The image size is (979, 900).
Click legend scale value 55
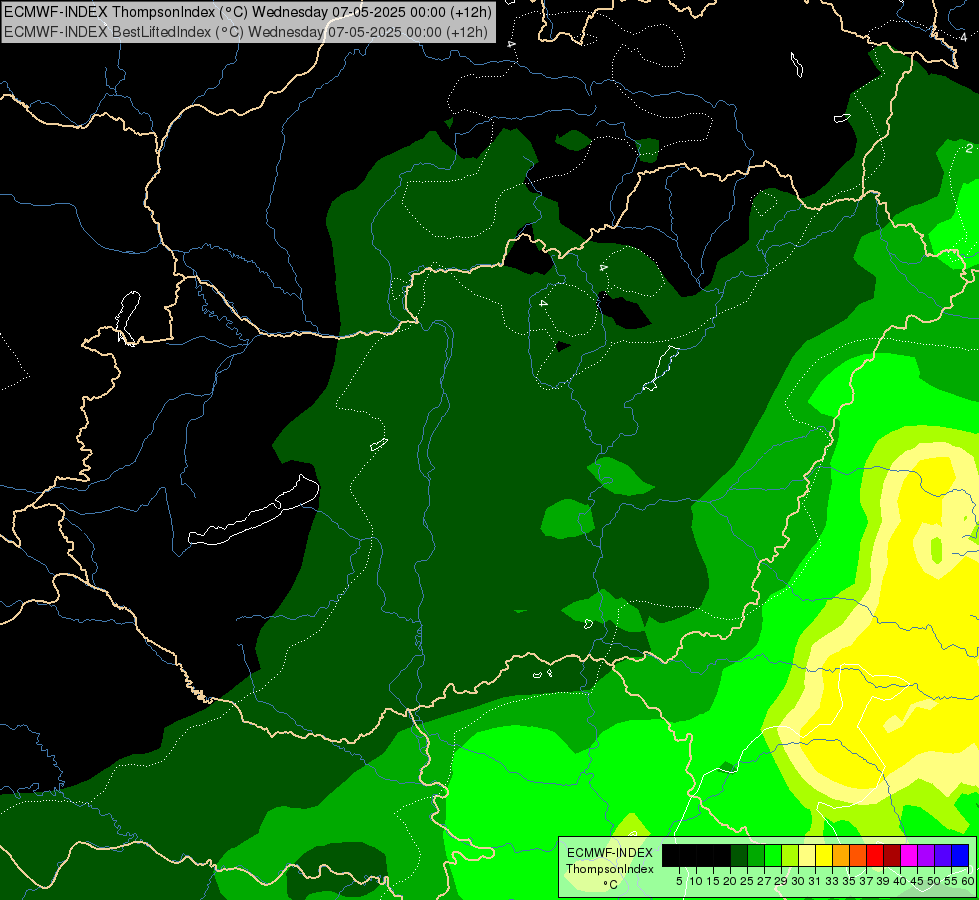(x=952, y=881)
